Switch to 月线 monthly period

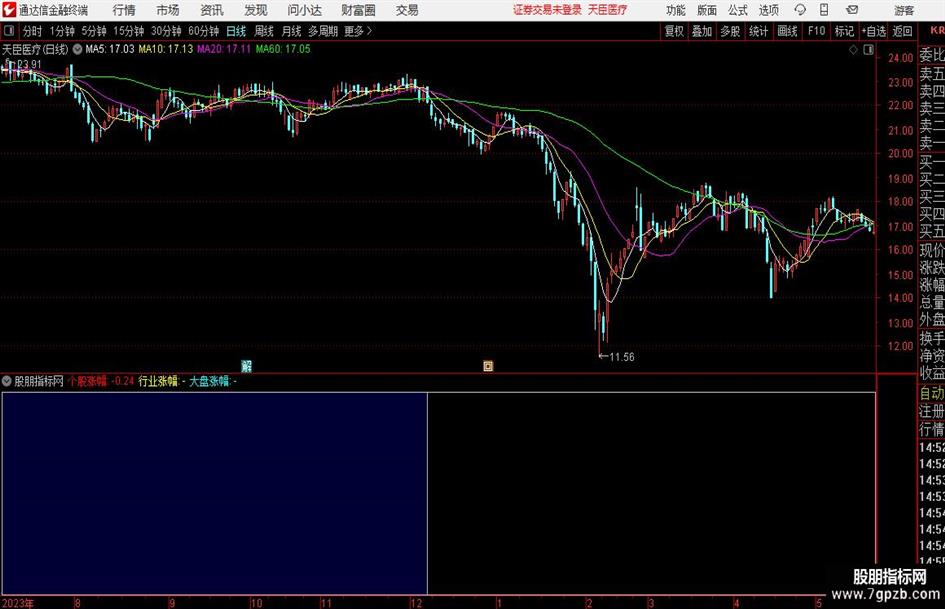(291, 31)
